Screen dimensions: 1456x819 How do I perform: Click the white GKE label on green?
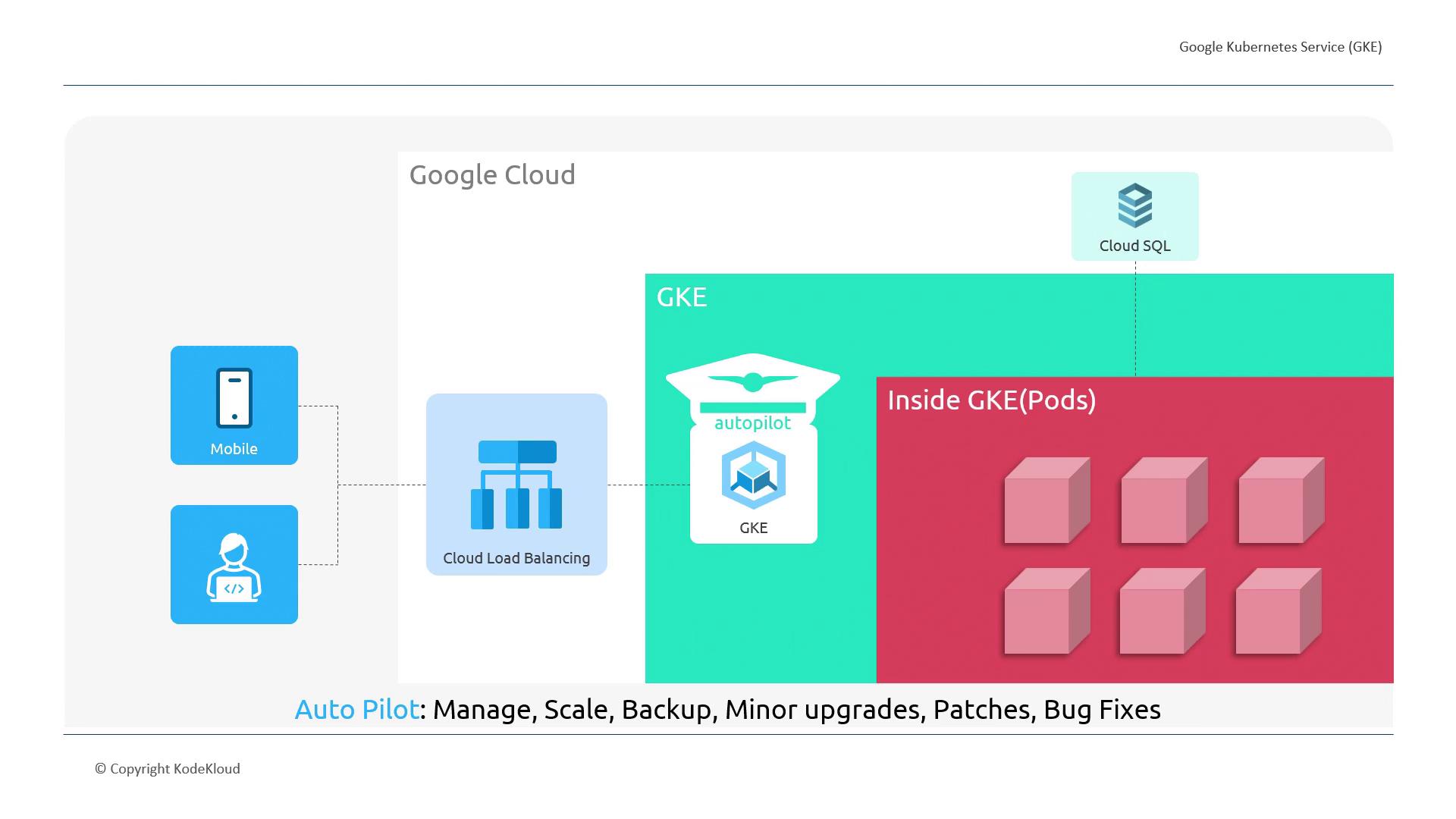(x=682, y=297)
